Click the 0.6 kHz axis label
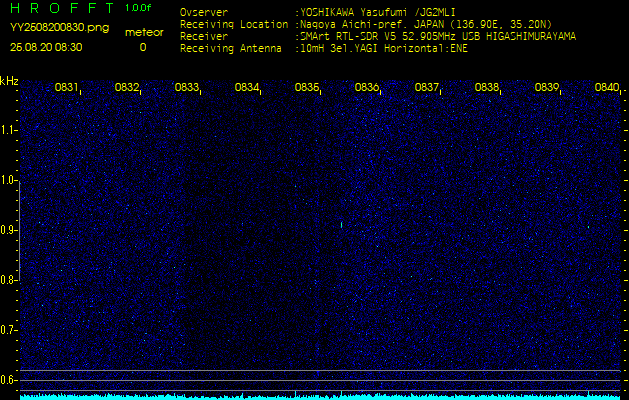Image resolution: width=629 pixels, height=400 pixels. pyautogui.click(x=8, y=380)
